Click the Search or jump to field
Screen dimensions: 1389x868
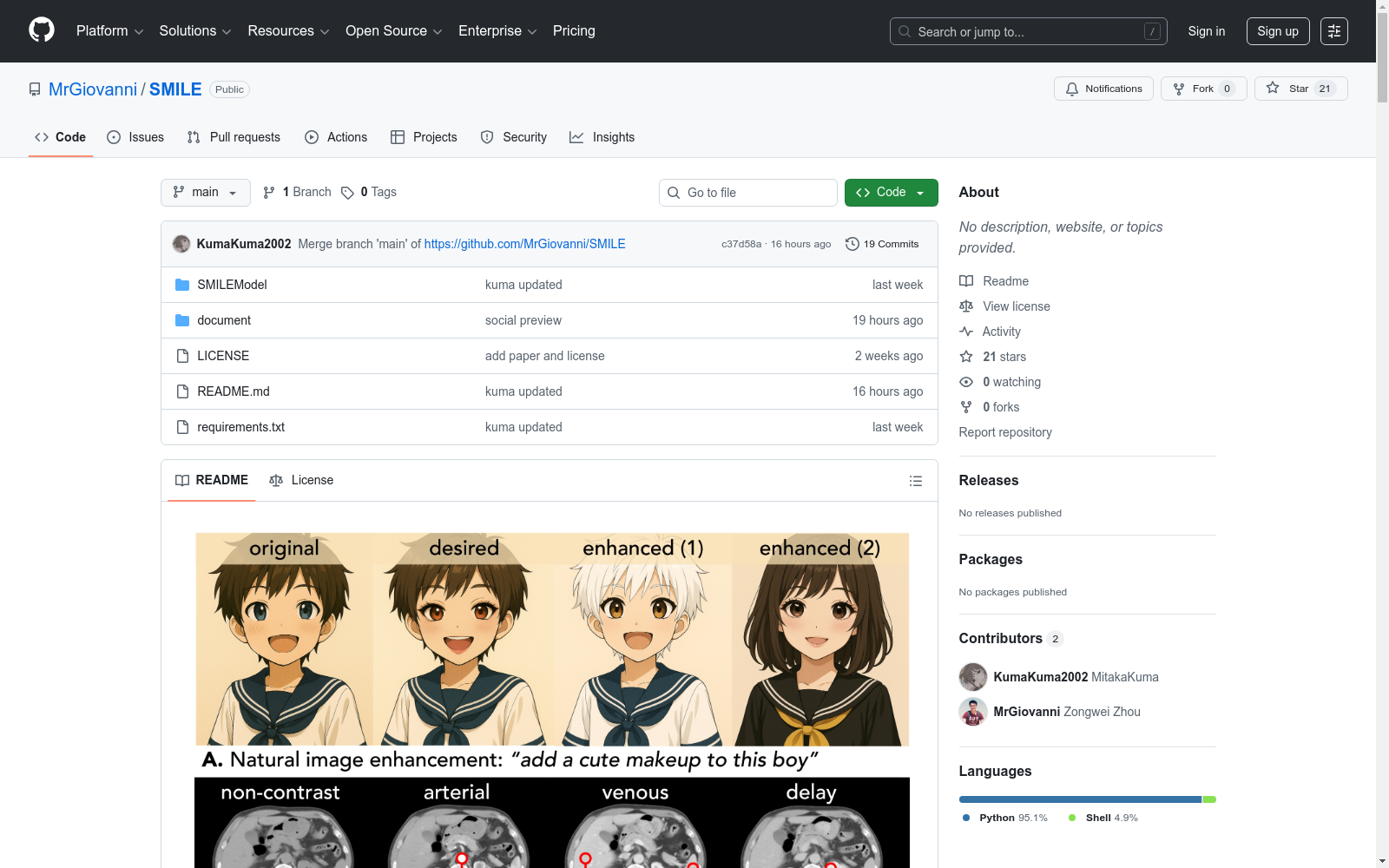click(x=1029, y=31)
